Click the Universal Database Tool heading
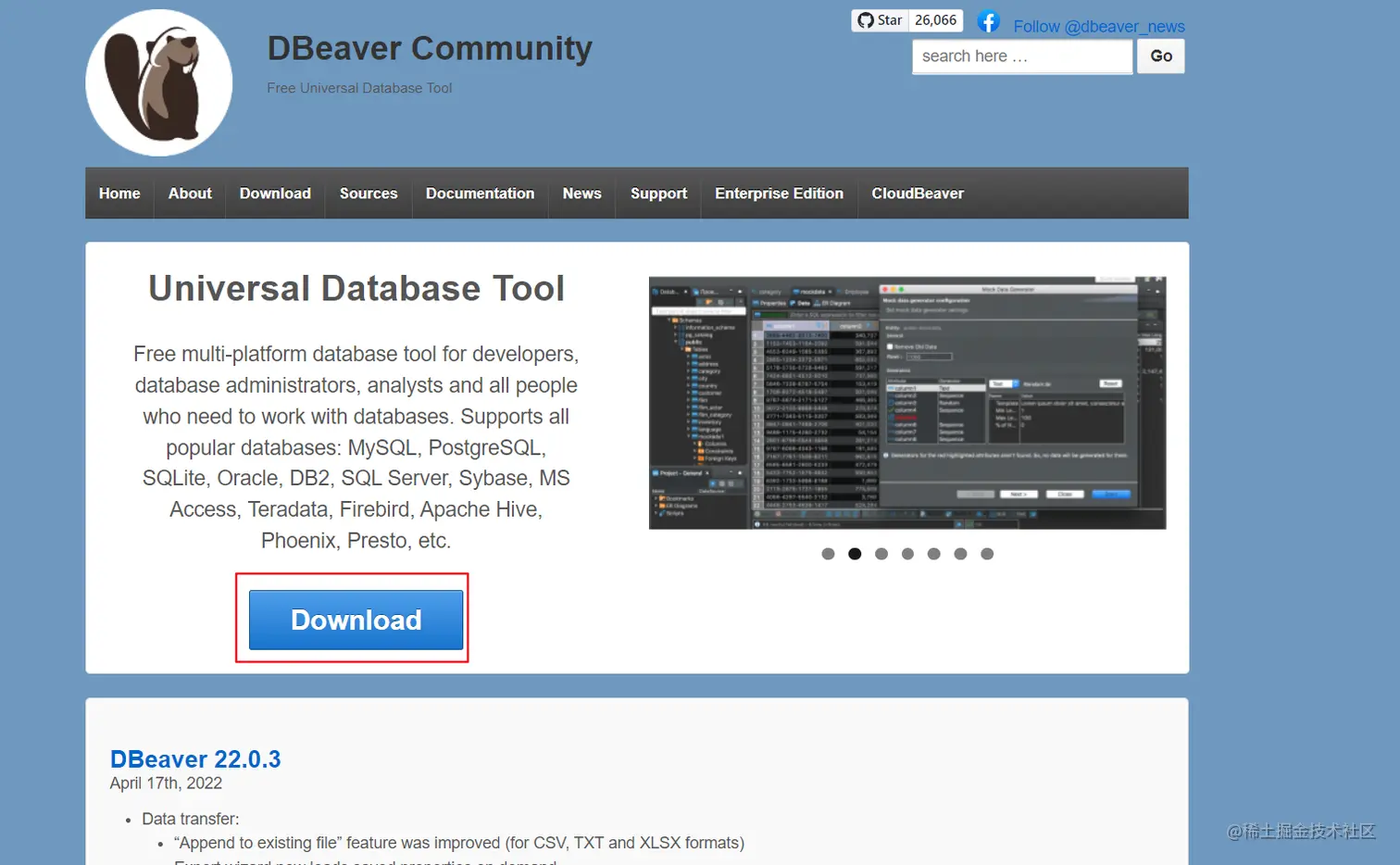 (x=356, y=289)
